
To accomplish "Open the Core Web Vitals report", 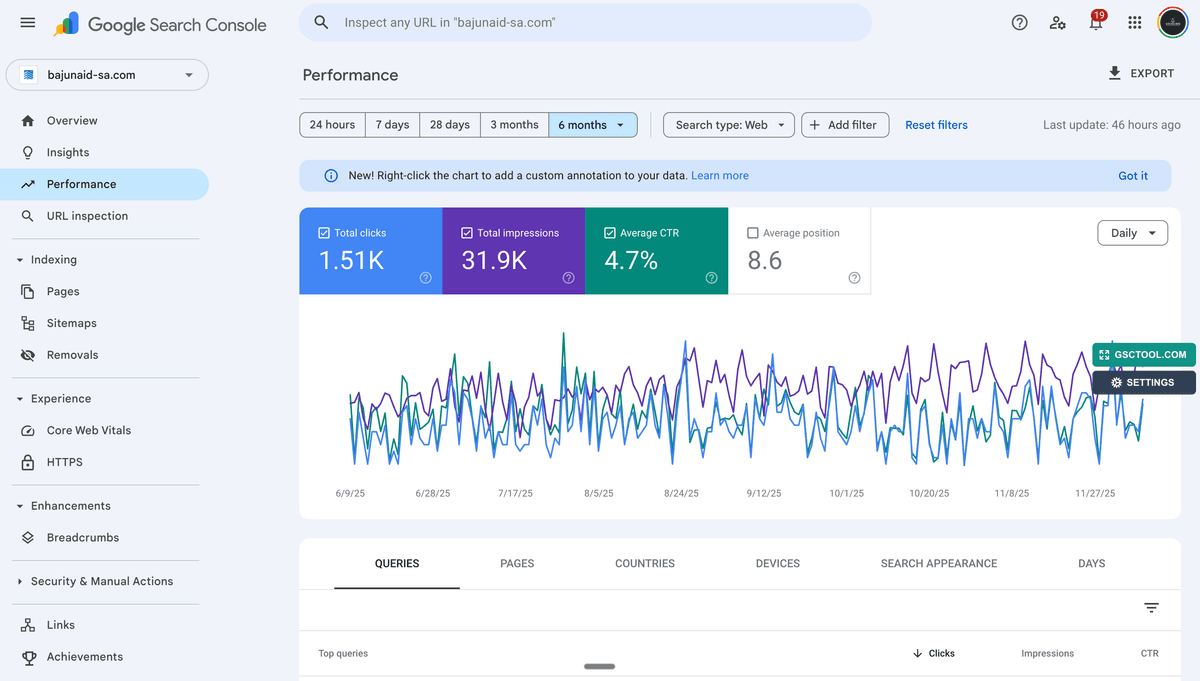I will pos(89,430).
